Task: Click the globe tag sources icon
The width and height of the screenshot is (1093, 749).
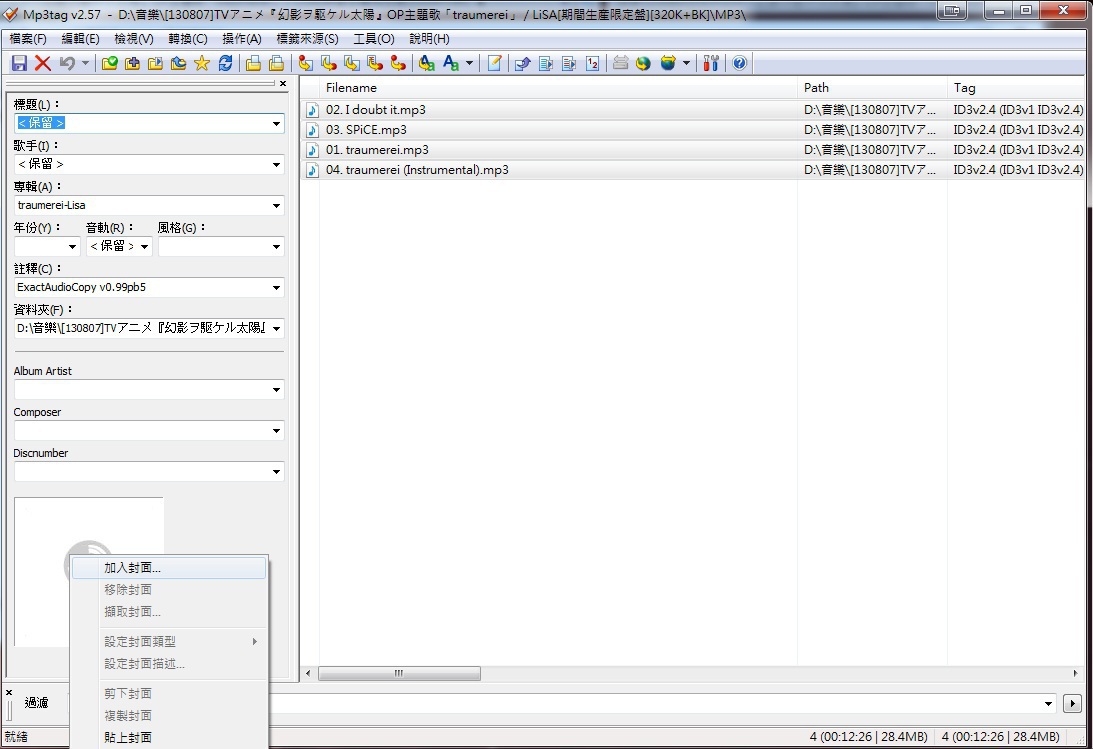Action: (x=643, y=63)
